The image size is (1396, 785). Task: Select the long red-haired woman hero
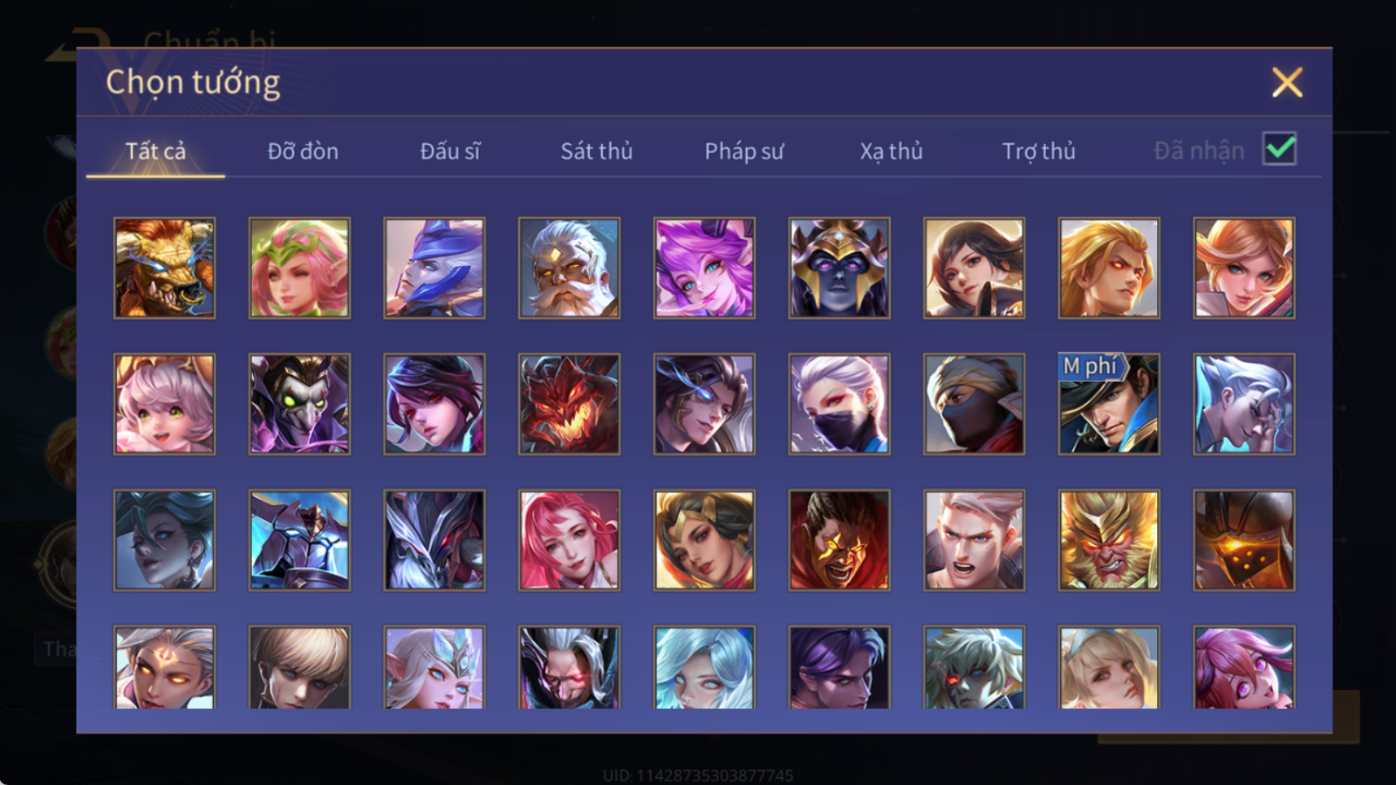coord(569,540)
